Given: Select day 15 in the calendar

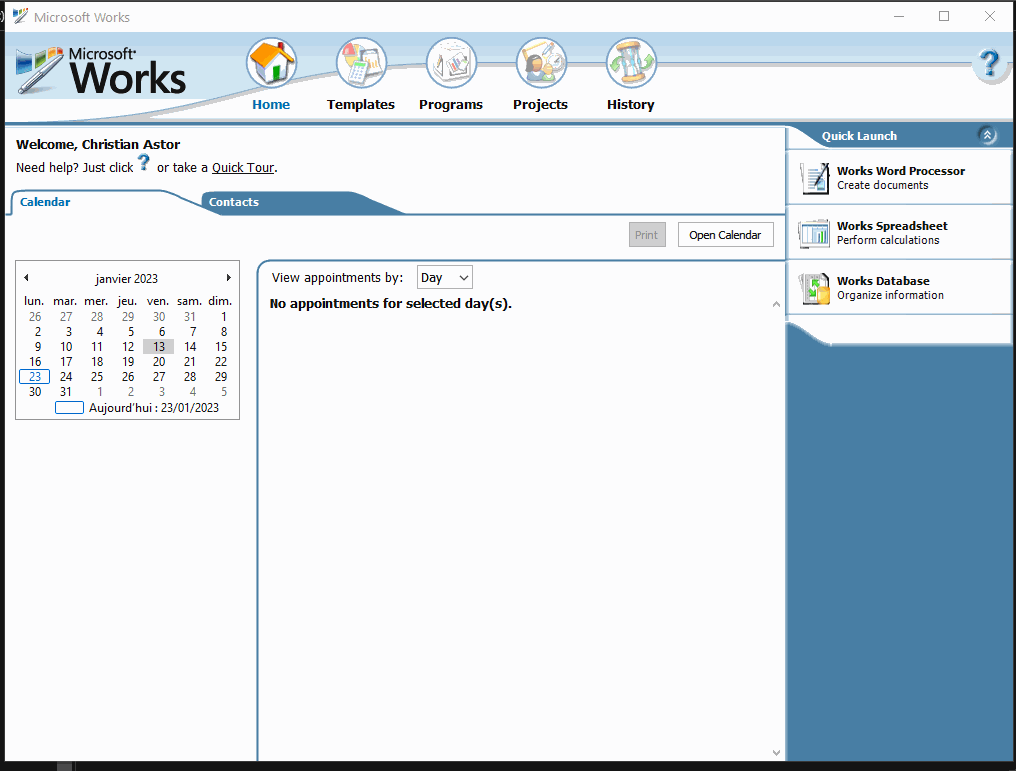Looking at the screenshot, I should pos(221,347).
